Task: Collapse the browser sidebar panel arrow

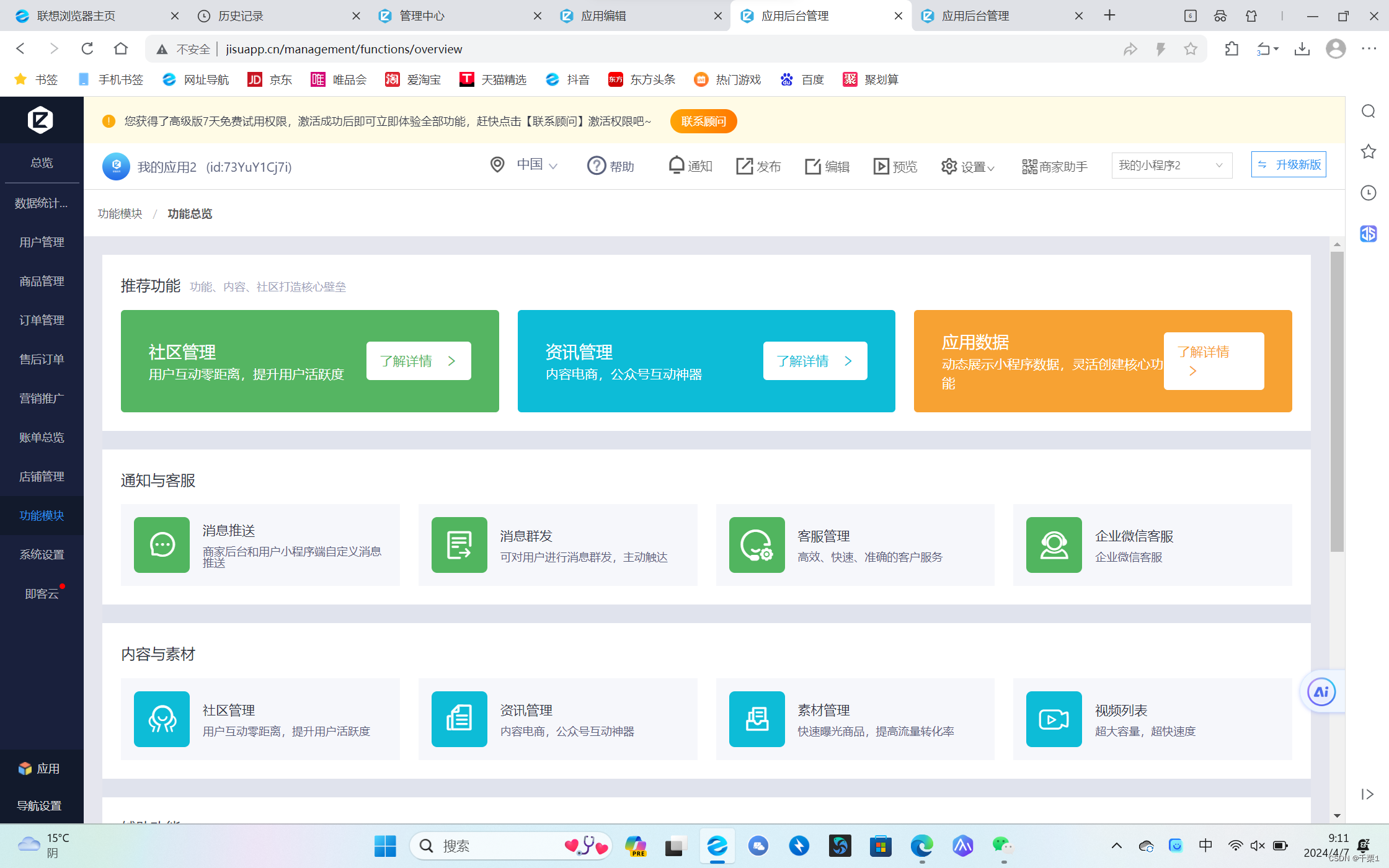Action: pyautogui.click(x=1367, y=794)
